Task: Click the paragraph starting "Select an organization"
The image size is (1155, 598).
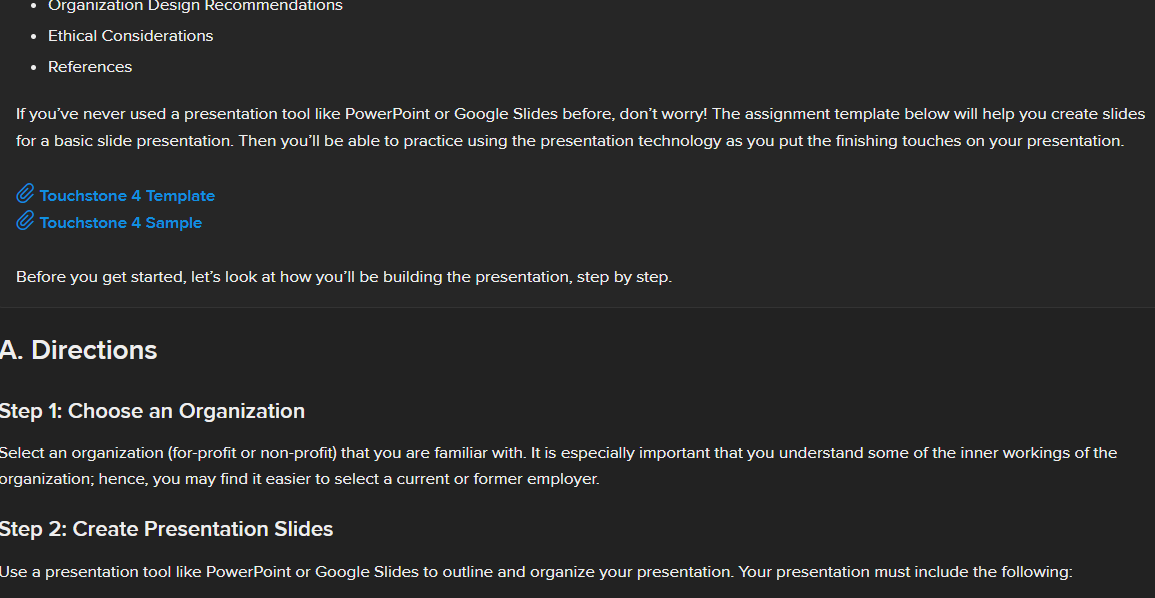Action: [x=558, y=466]
